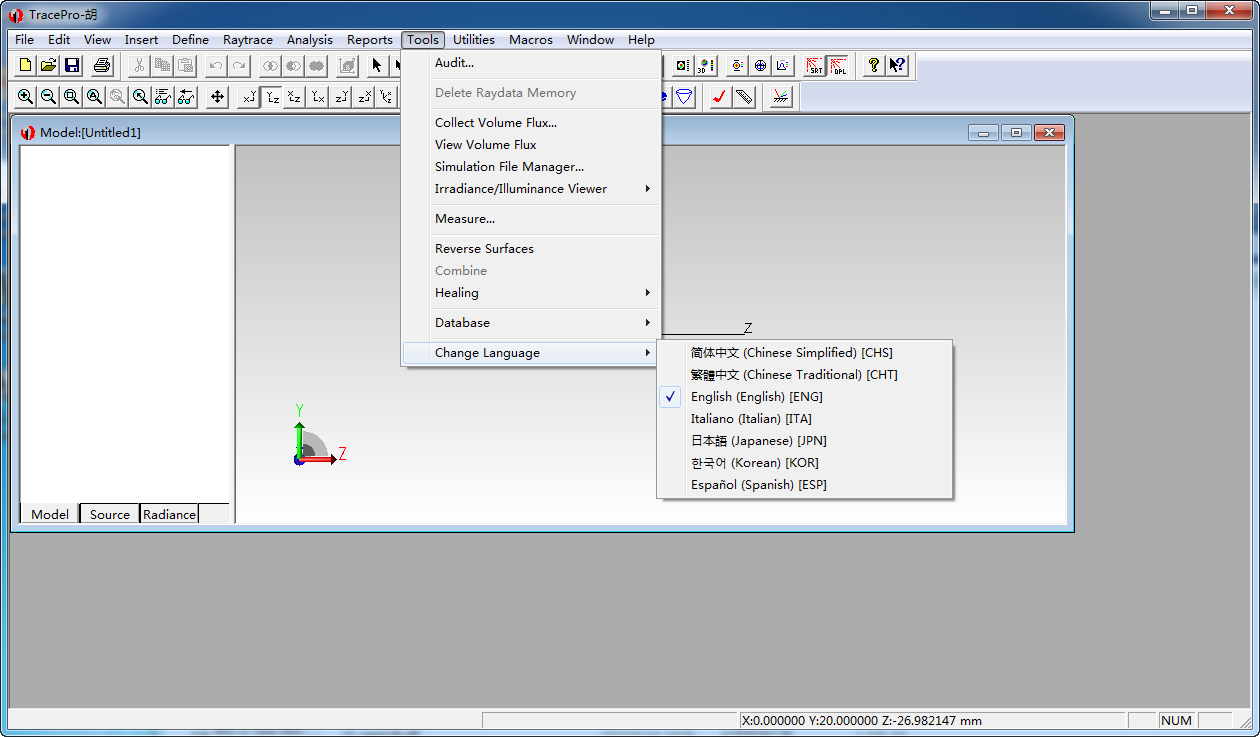Screen dimensions: 1260x737
Task: Switch language to Italiano [ITA]
Action: tap(804, 419)
